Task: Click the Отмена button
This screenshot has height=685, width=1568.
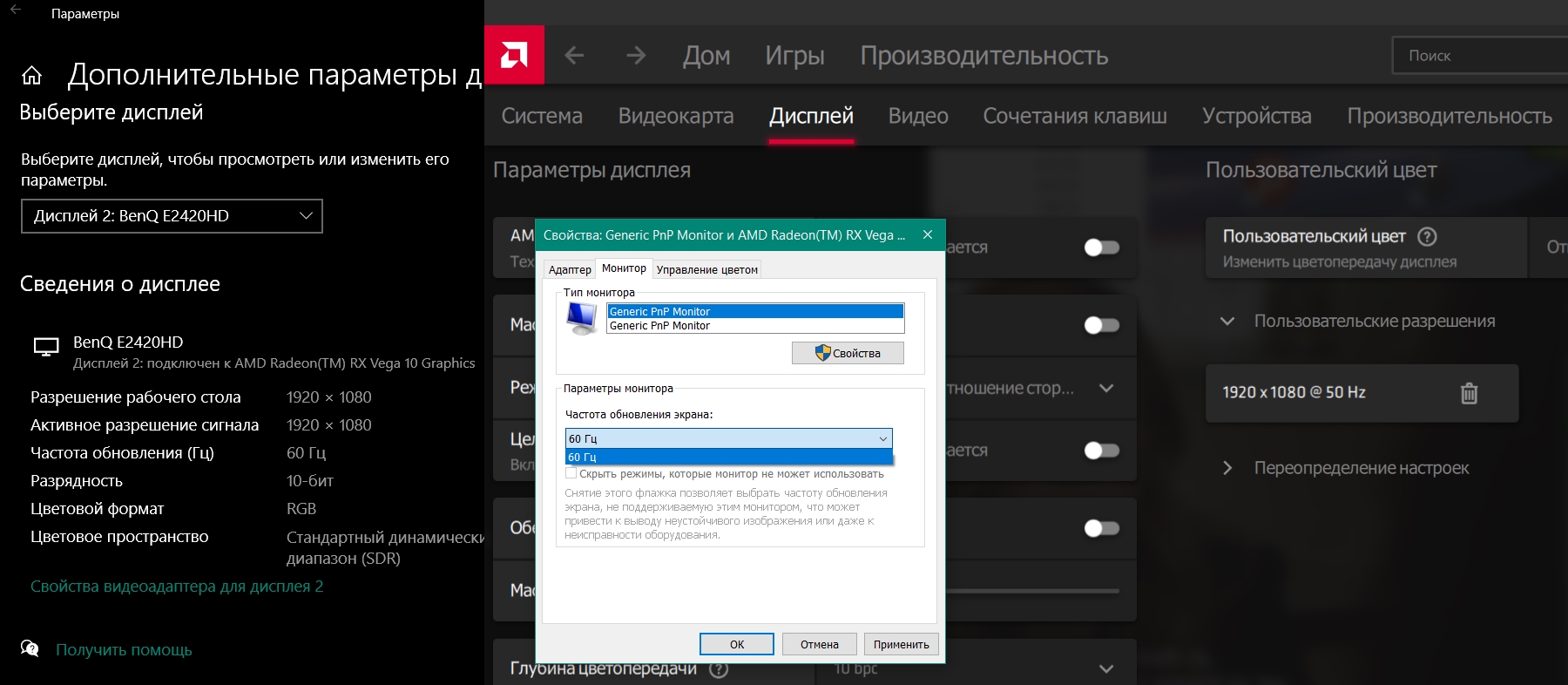Action: point(820,644)
